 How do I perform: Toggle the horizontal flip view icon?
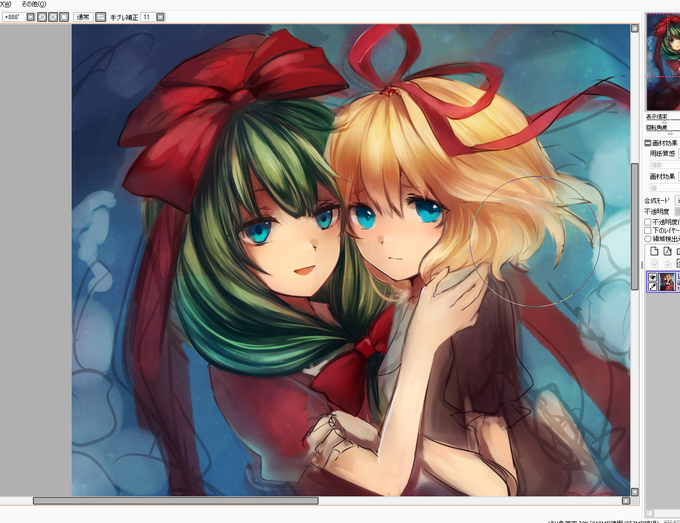coord(101,17)
